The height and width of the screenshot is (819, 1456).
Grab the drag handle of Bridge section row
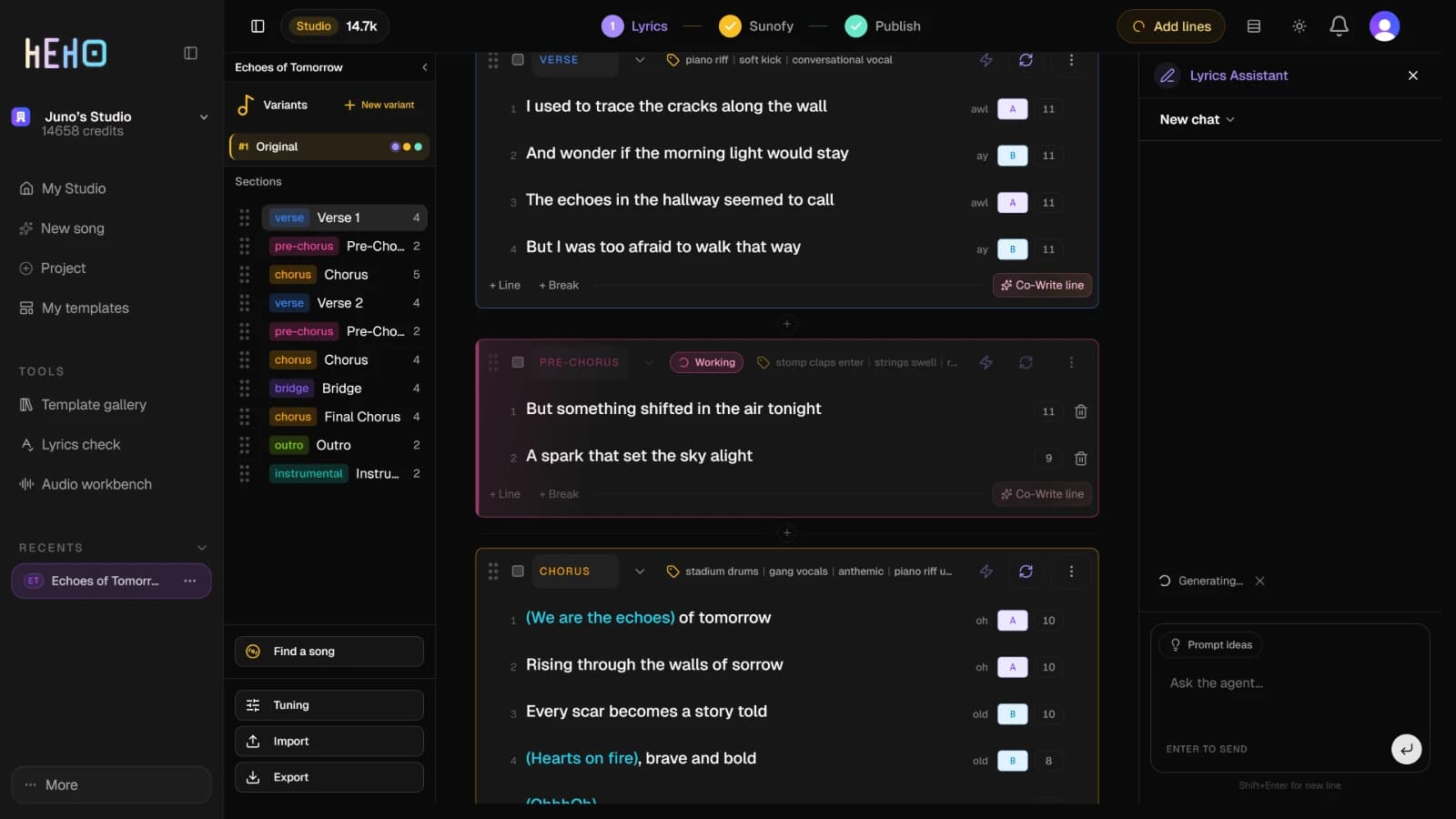244,389
